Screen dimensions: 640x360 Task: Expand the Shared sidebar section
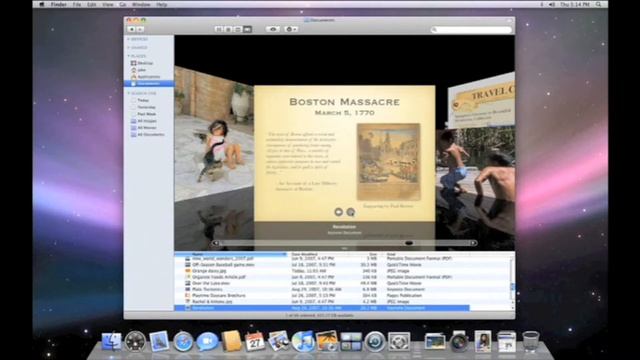tap(128, 48)
